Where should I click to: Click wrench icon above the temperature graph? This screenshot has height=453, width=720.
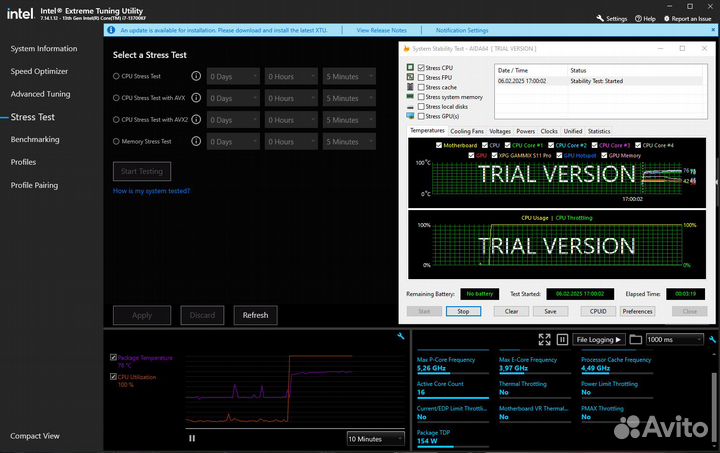[401, 337]
